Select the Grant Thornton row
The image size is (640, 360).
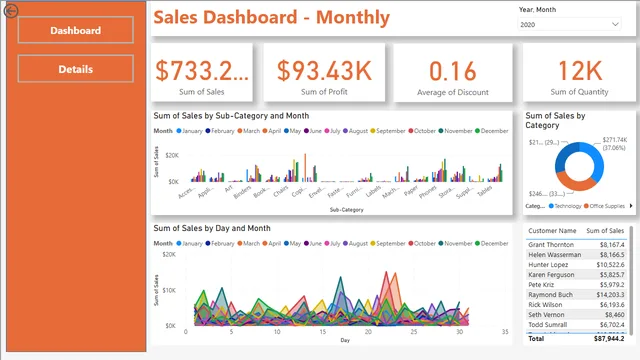point(576,244)
